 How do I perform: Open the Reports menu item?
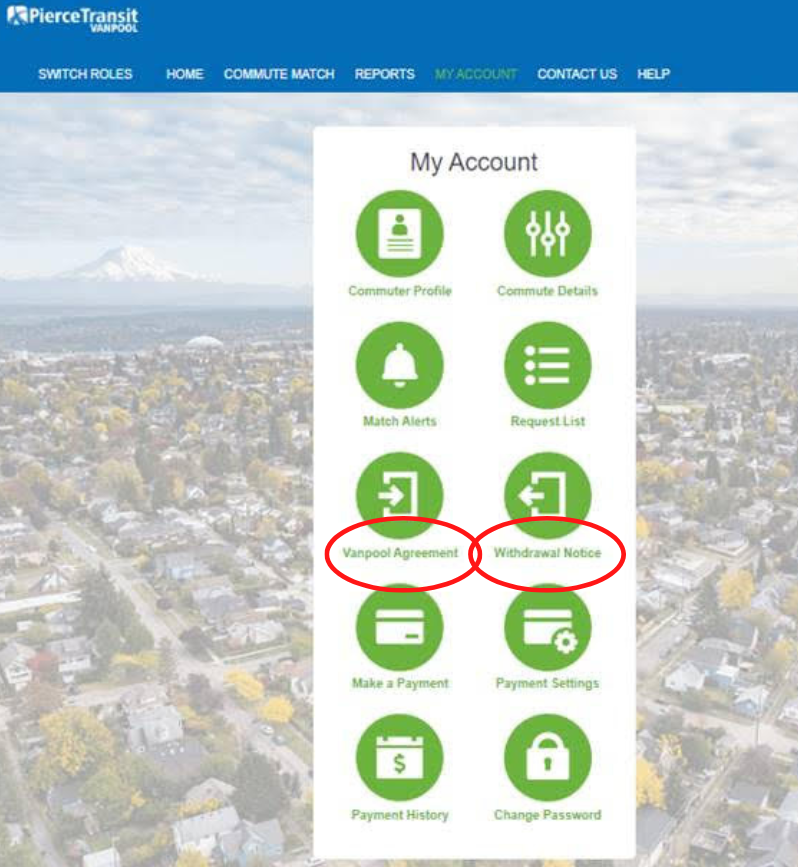pos(384,74)
